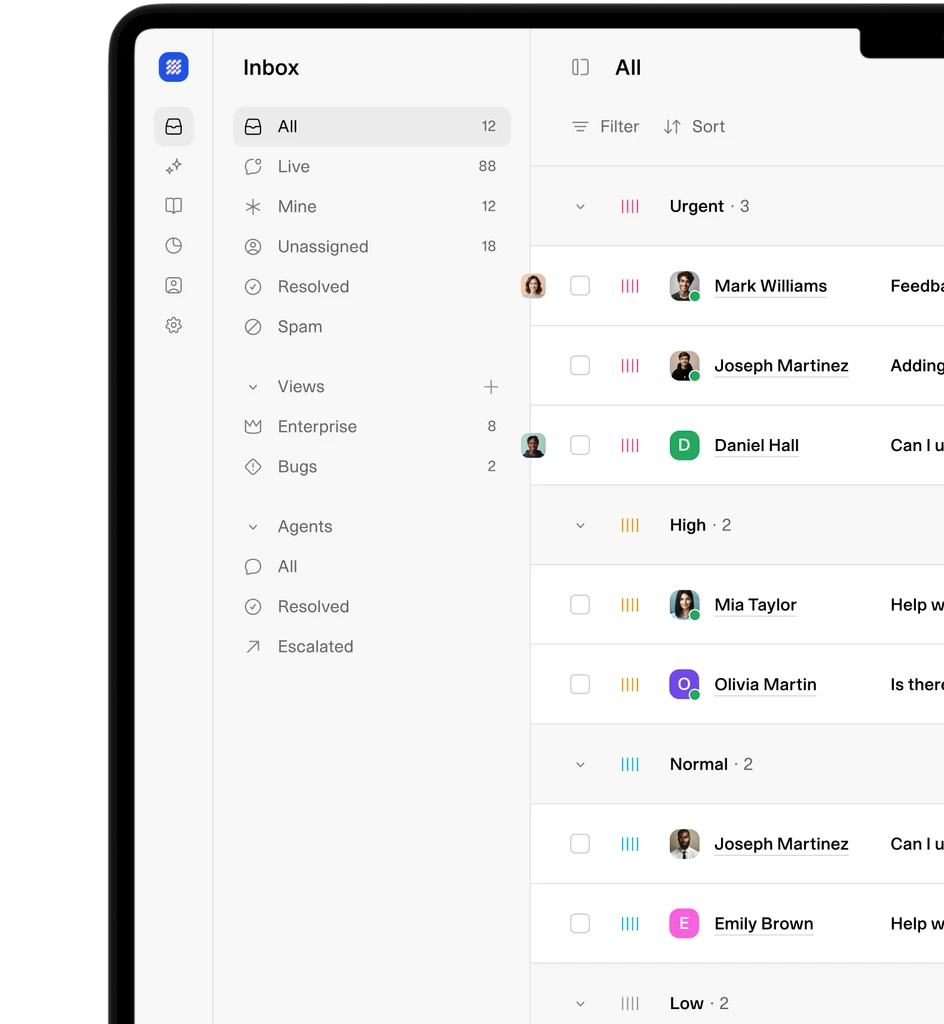This screenshot has width=944, height=1024.
Task: Tick the checkbox in Olivia Martin's row
Action: [580, 684]
